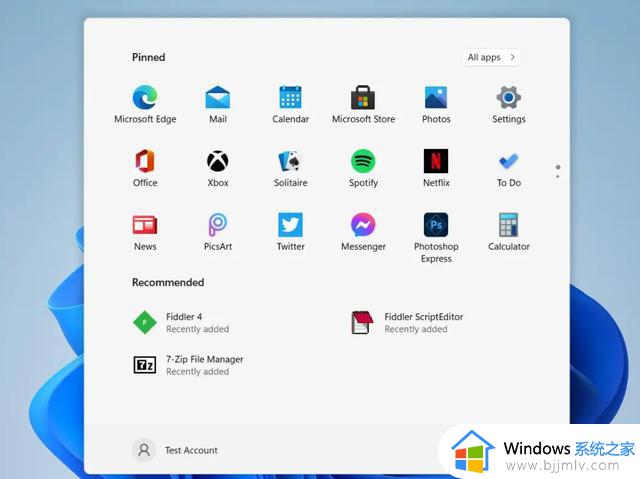The width and height of the screenshot is (640, 479).
Task: Open the News app
Action: (x=145, y=232)
